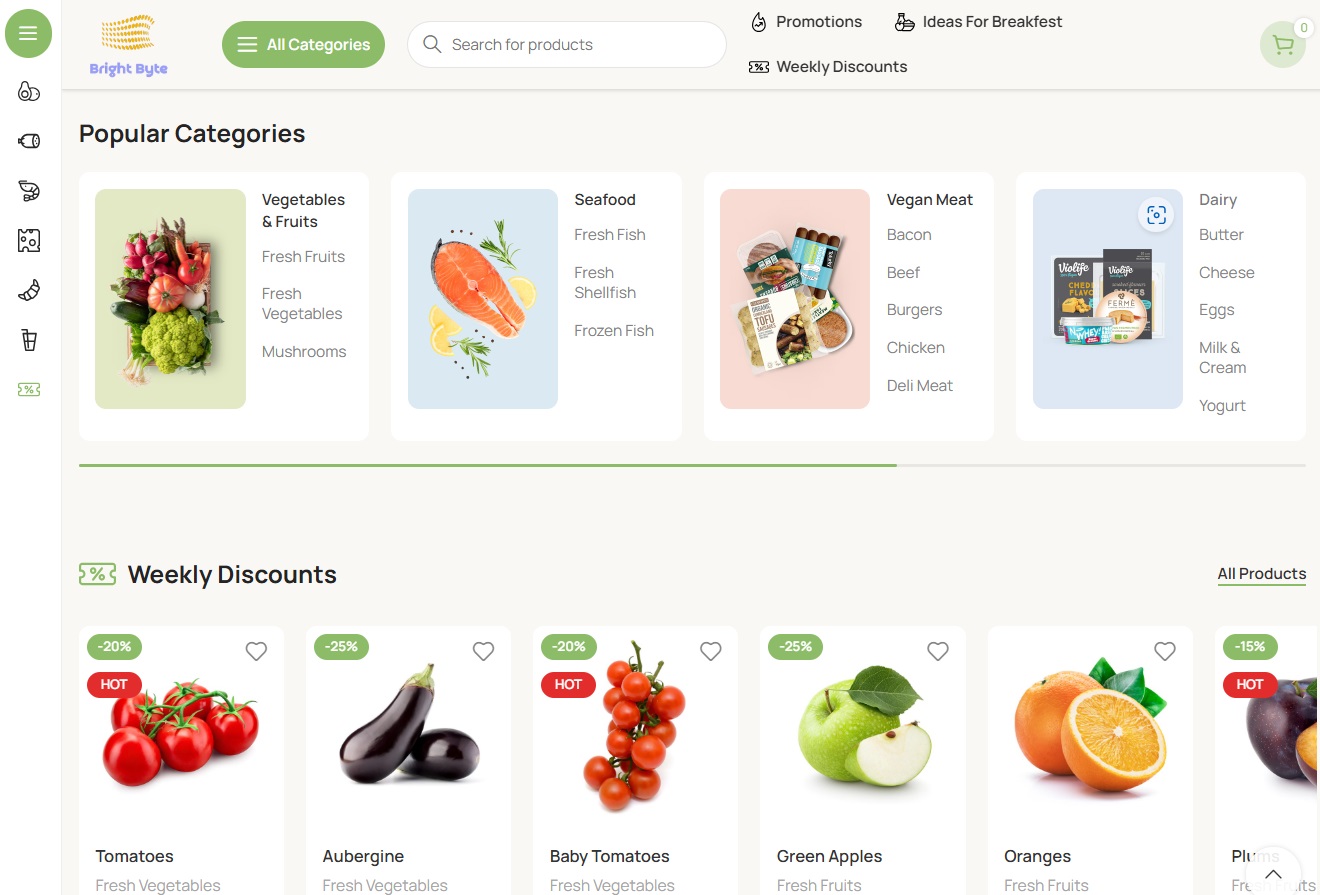Viewport: 1320px width, 895px height.
Task: Toggle wishlist heart on Aubergine card
Action: 483,651
